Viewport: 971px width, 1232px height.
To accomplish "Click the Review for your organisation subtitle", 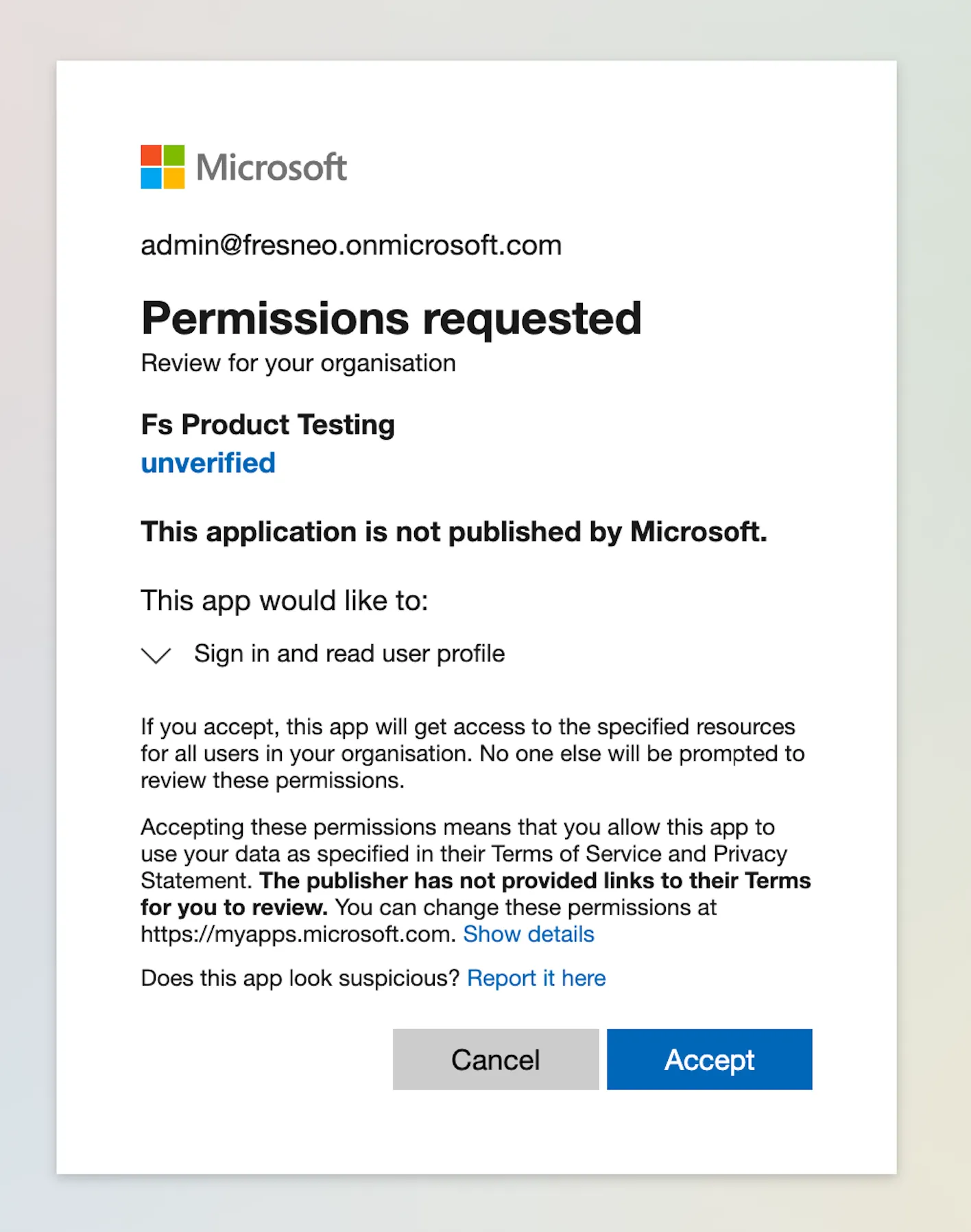I will 298,363.
